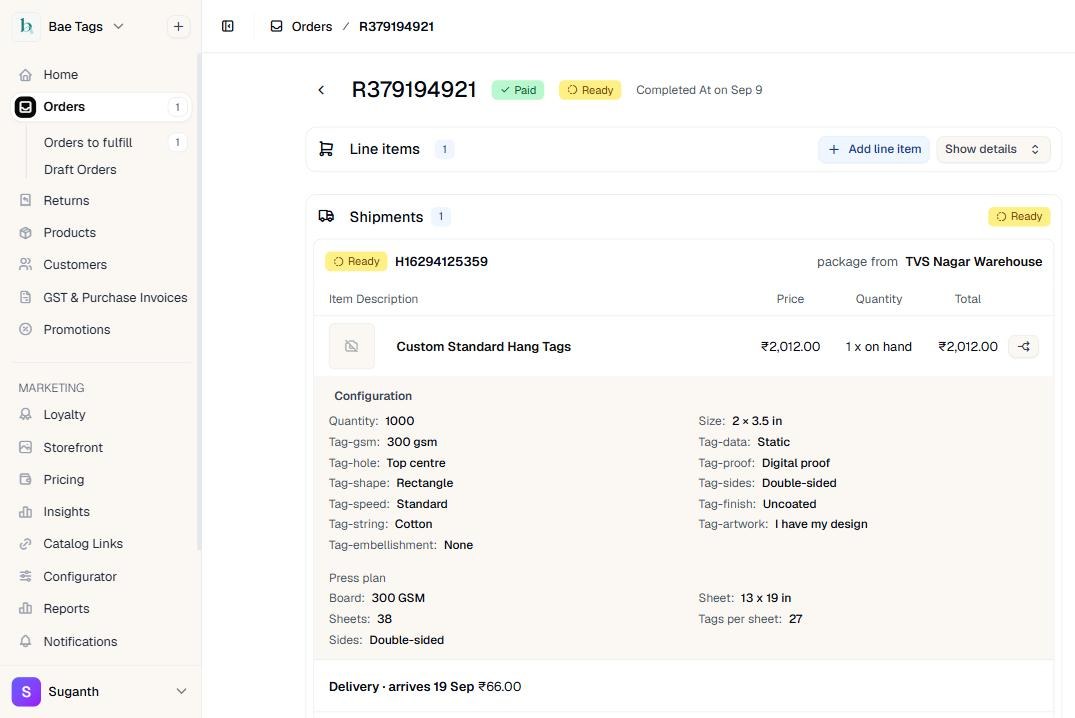This screenshot has width=1075, height=718.
Task: Open Storefront settings
Action: pyautogui.click(x=73, y=447)
